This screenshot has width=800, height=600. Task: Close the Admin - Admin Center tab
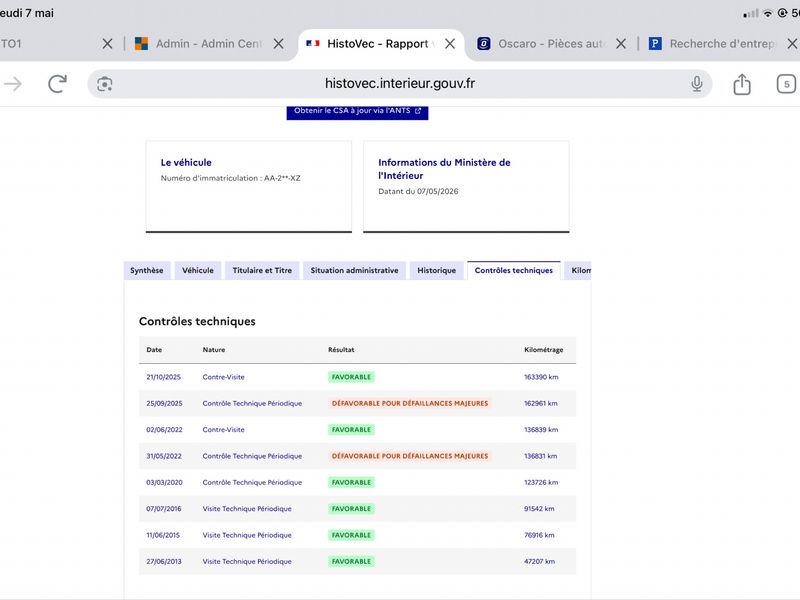coord(278,44)
